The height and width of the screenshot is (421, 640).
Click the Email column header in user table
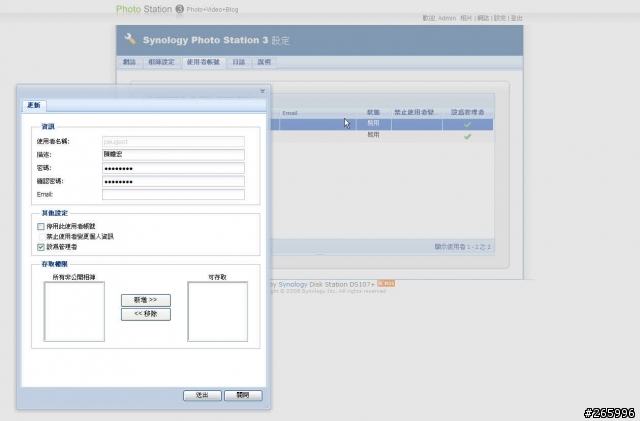(317, 113)
